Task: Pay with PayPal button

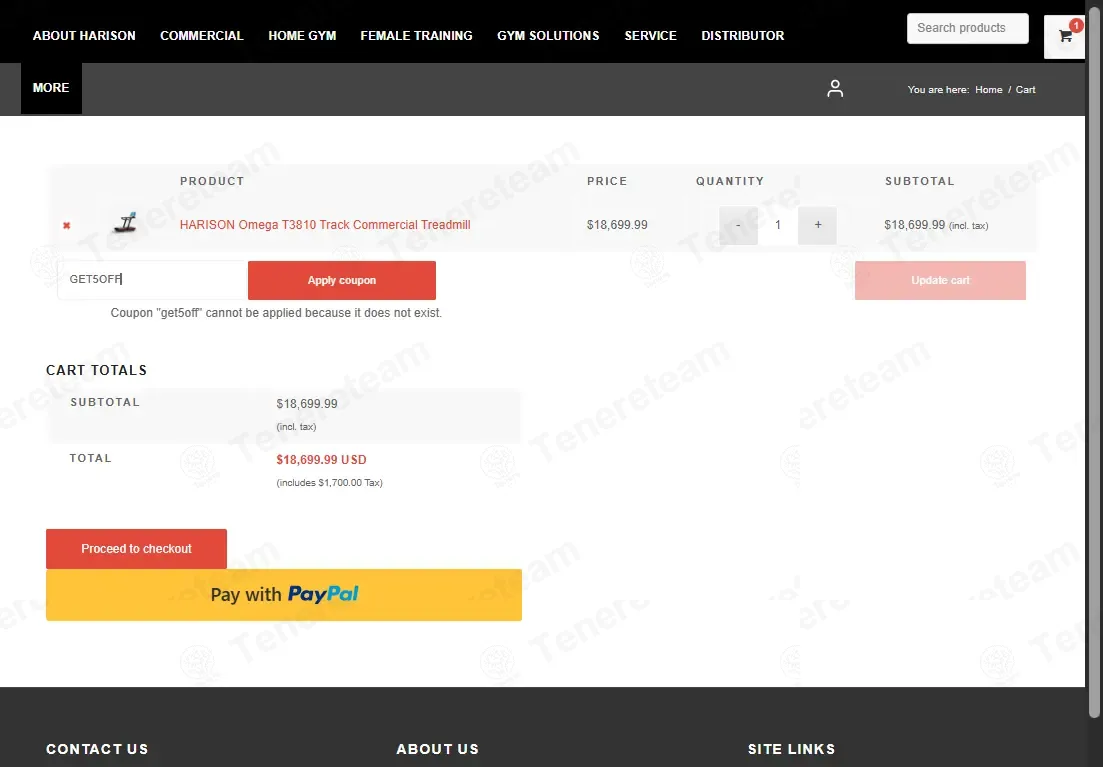Action: [284, 595]
